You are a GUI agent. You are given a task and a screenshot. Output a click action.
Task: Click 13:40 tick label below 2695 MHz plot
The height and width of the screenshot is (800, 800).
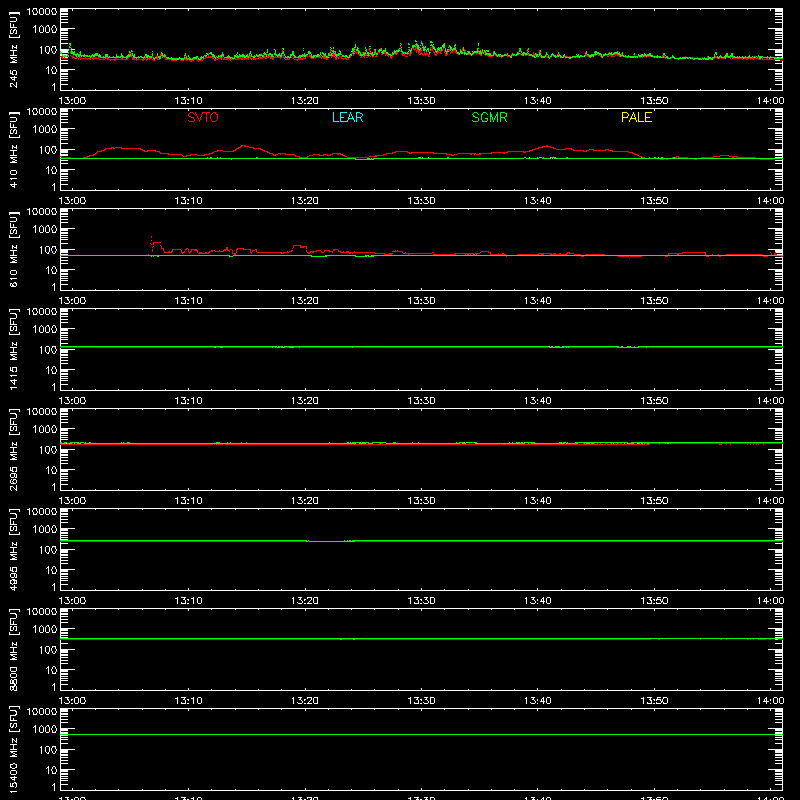pyautogui.click(x=538, y=501)
